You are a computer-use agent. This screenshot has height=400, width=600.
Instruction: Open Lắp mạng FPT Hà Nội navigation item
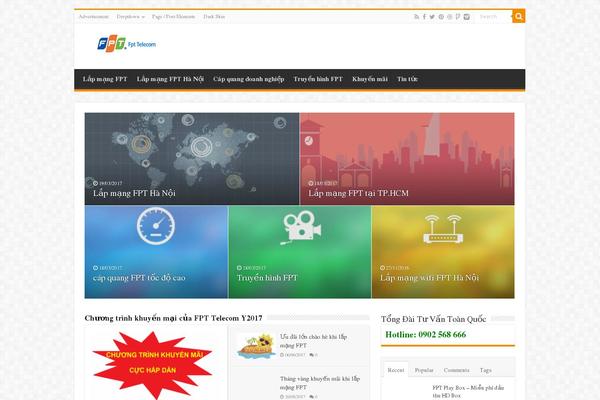tap(170, 79)
